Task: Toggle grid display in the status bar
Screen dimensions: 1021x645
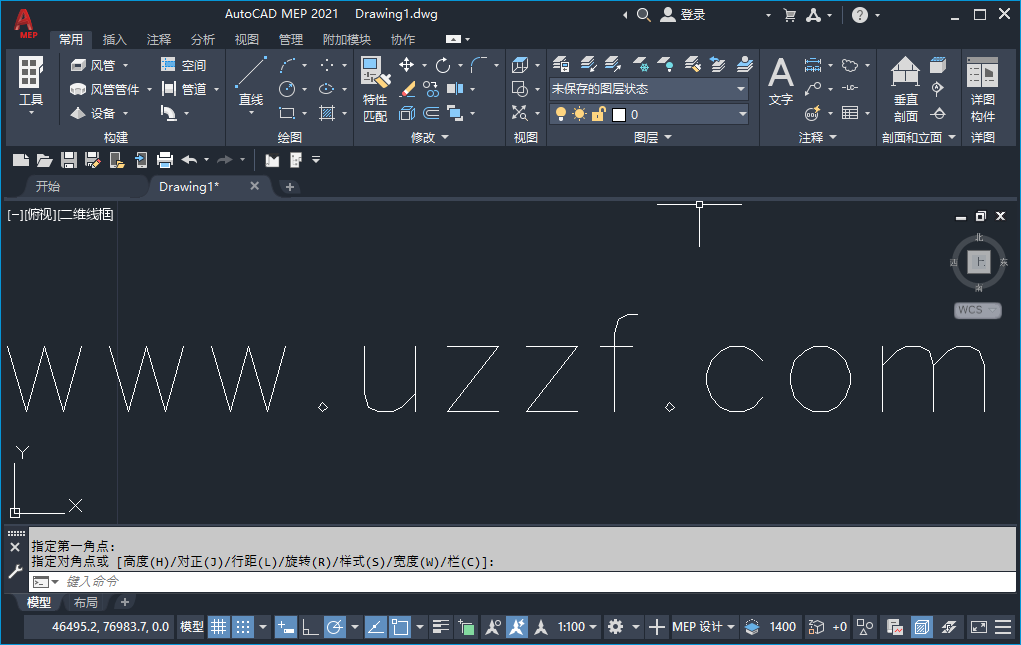Action: (x=219, y=626)
